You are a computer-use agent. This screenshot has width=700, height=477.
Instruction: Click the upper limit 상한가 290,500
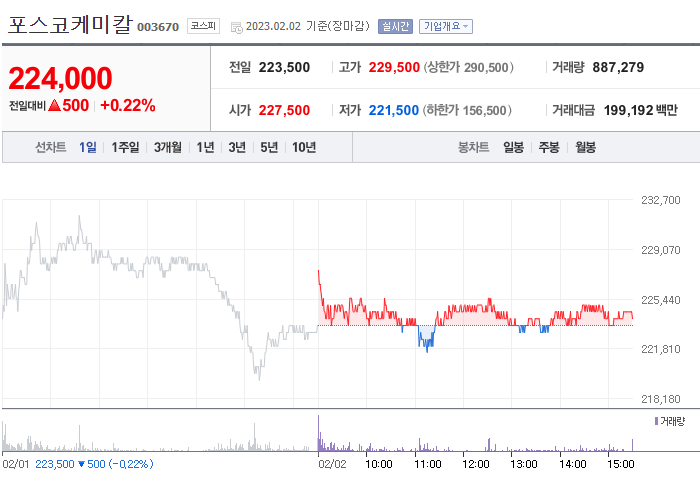point(469,67)
